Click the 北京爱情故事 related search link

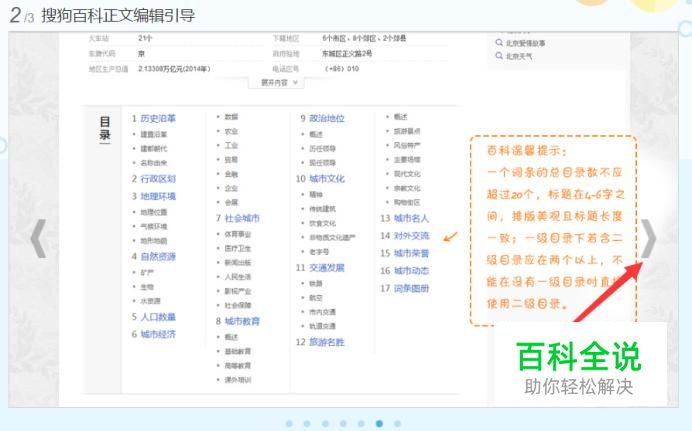coord(525,43)
